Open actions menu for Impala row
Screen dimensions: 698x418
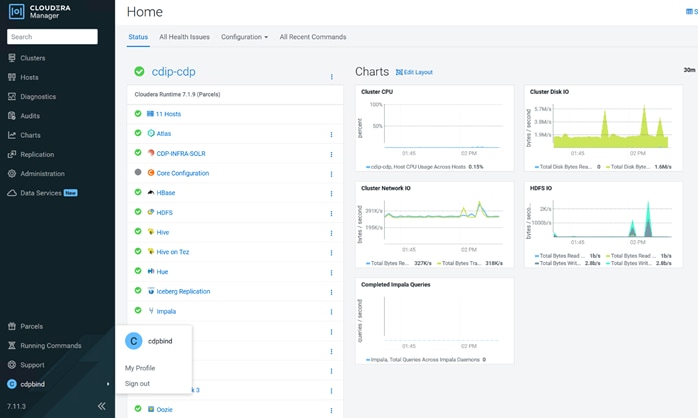(331, 312)
